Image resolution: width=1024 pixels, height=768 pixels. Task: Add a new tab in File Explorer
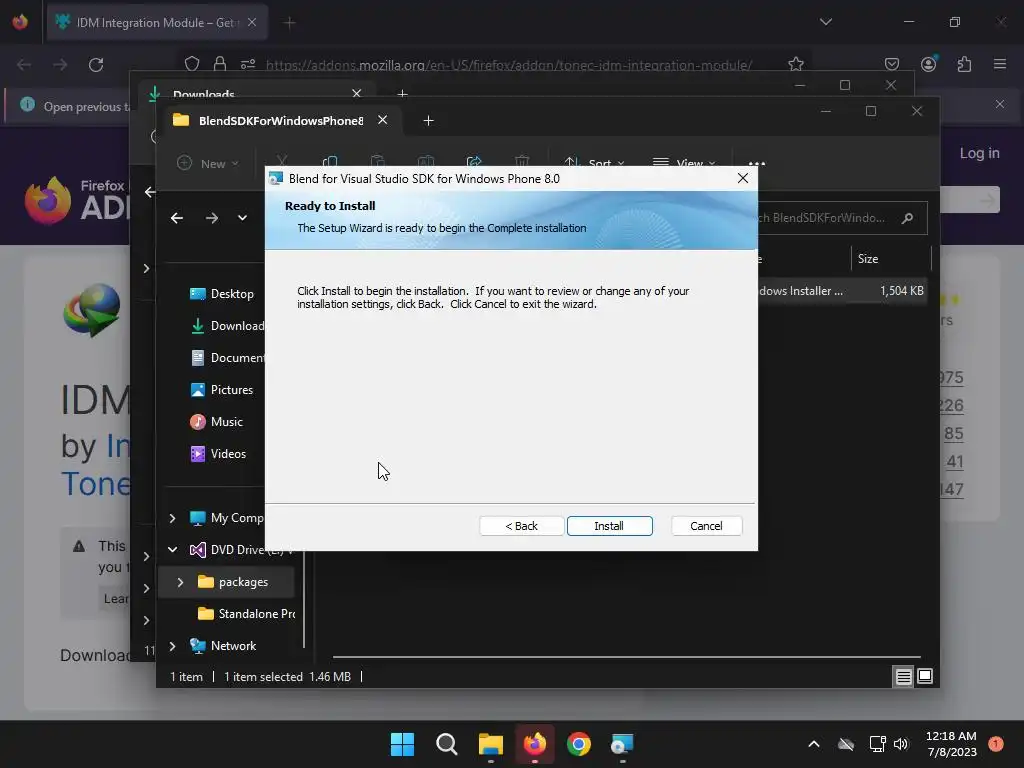[428, 121]
